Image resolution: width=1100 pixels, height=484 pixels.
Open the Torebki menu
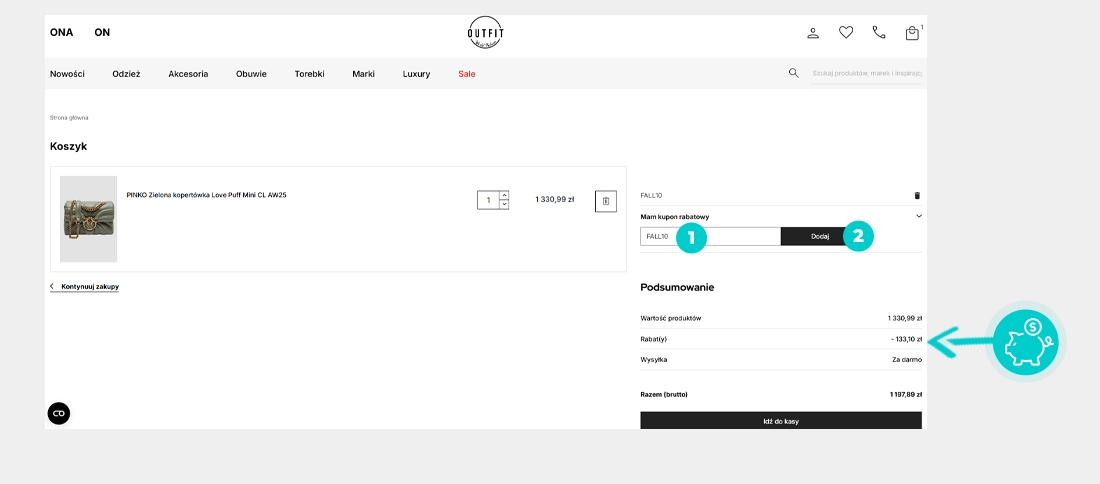pos(309,74)
